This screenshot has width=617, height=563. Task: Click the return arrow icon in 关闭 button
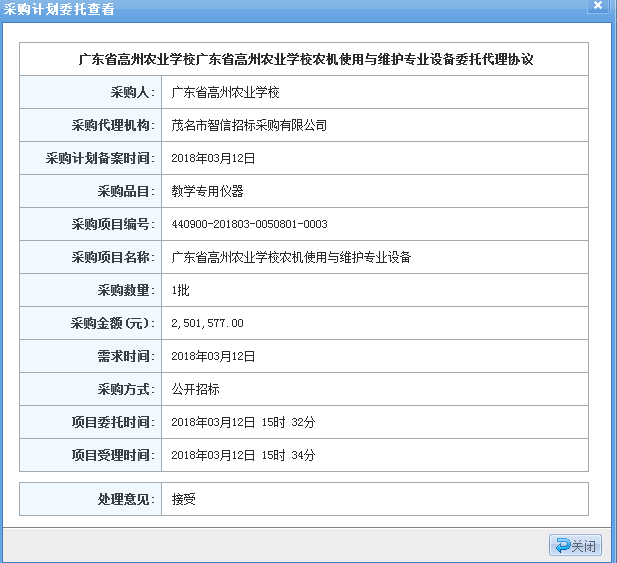click(561, 545)
